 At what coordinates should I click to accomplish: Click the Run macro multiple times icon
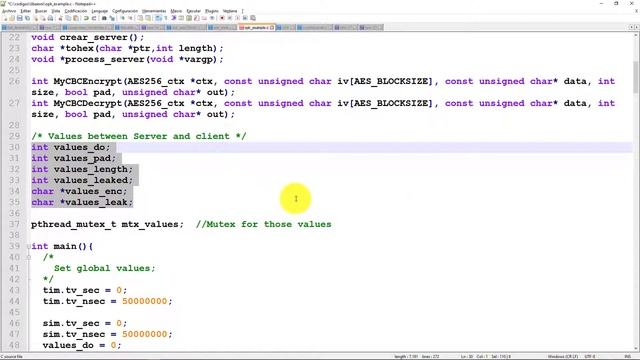coord(245,18)
